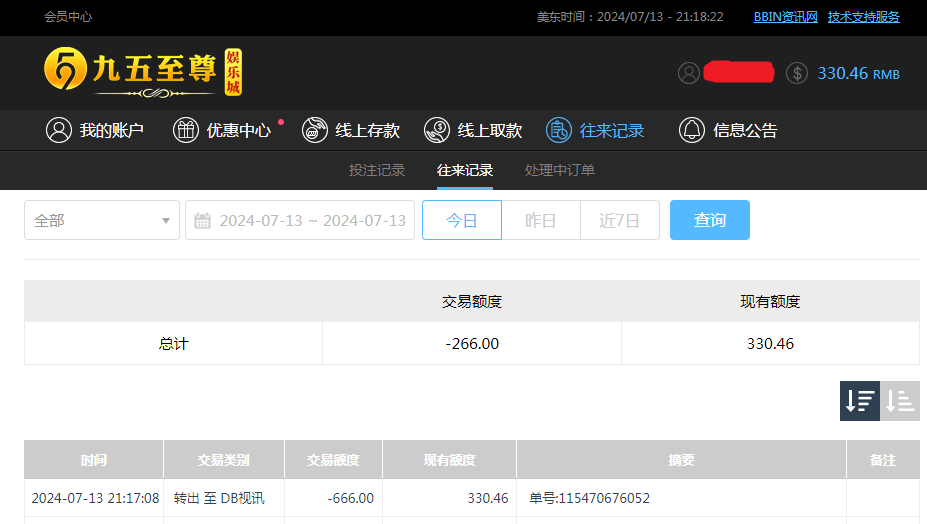
Task: Click the blue 查询 search button
Action: coord(709,220)
